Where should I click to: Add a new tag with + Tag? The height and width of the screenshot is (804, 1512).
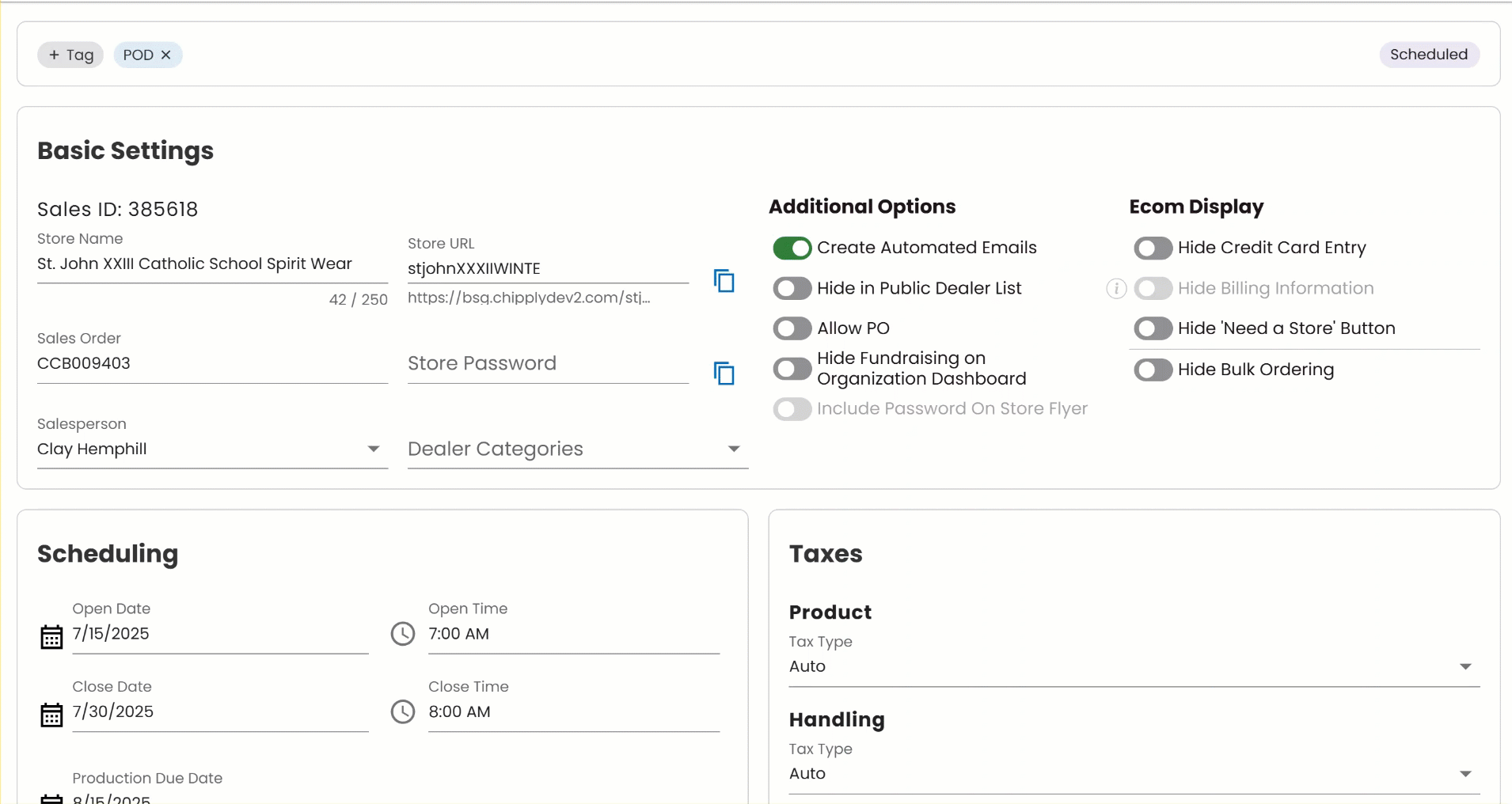point(70,55)
